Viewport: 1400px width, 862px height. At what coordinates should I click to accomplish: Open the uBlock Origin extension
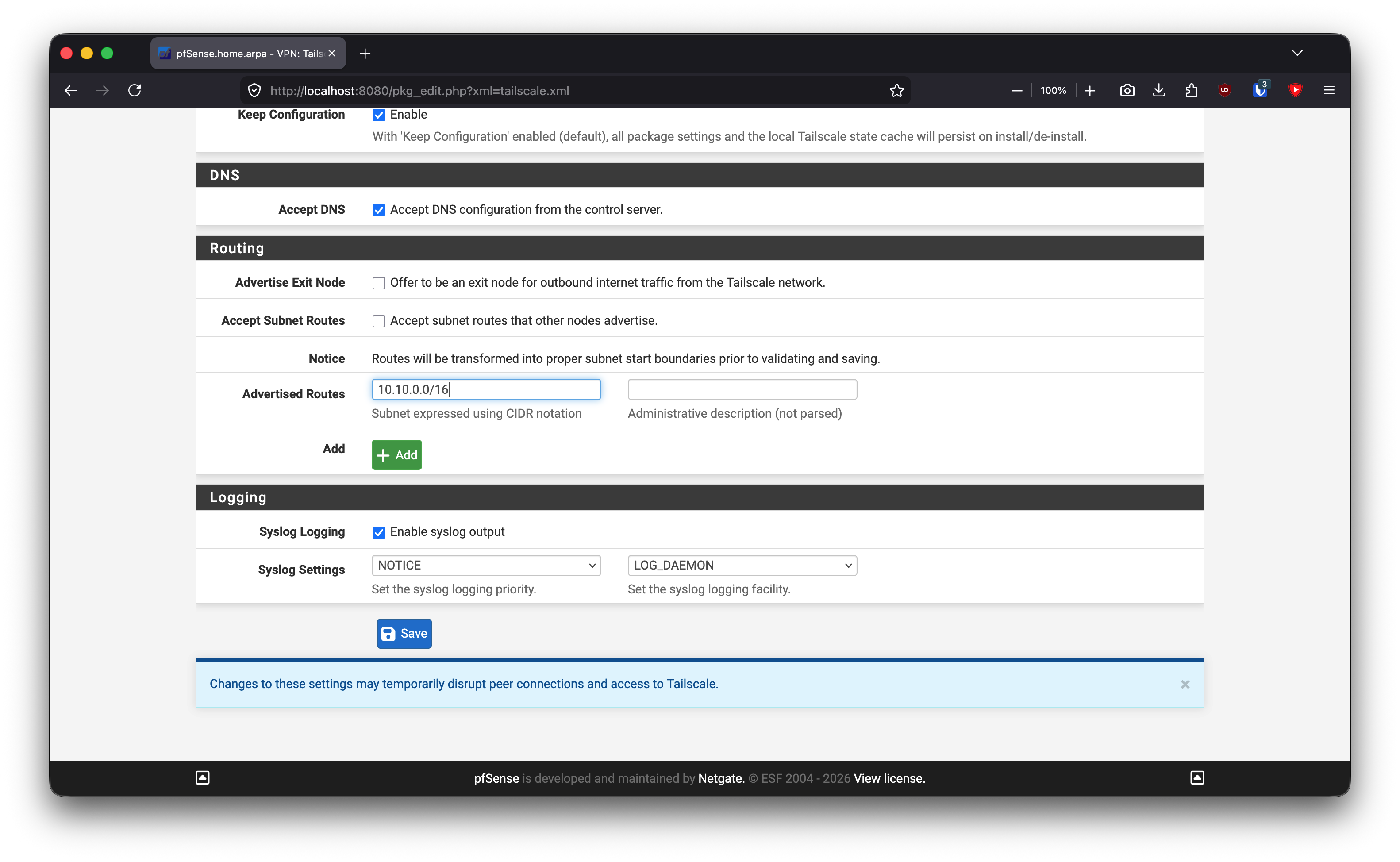[1224, 91]
